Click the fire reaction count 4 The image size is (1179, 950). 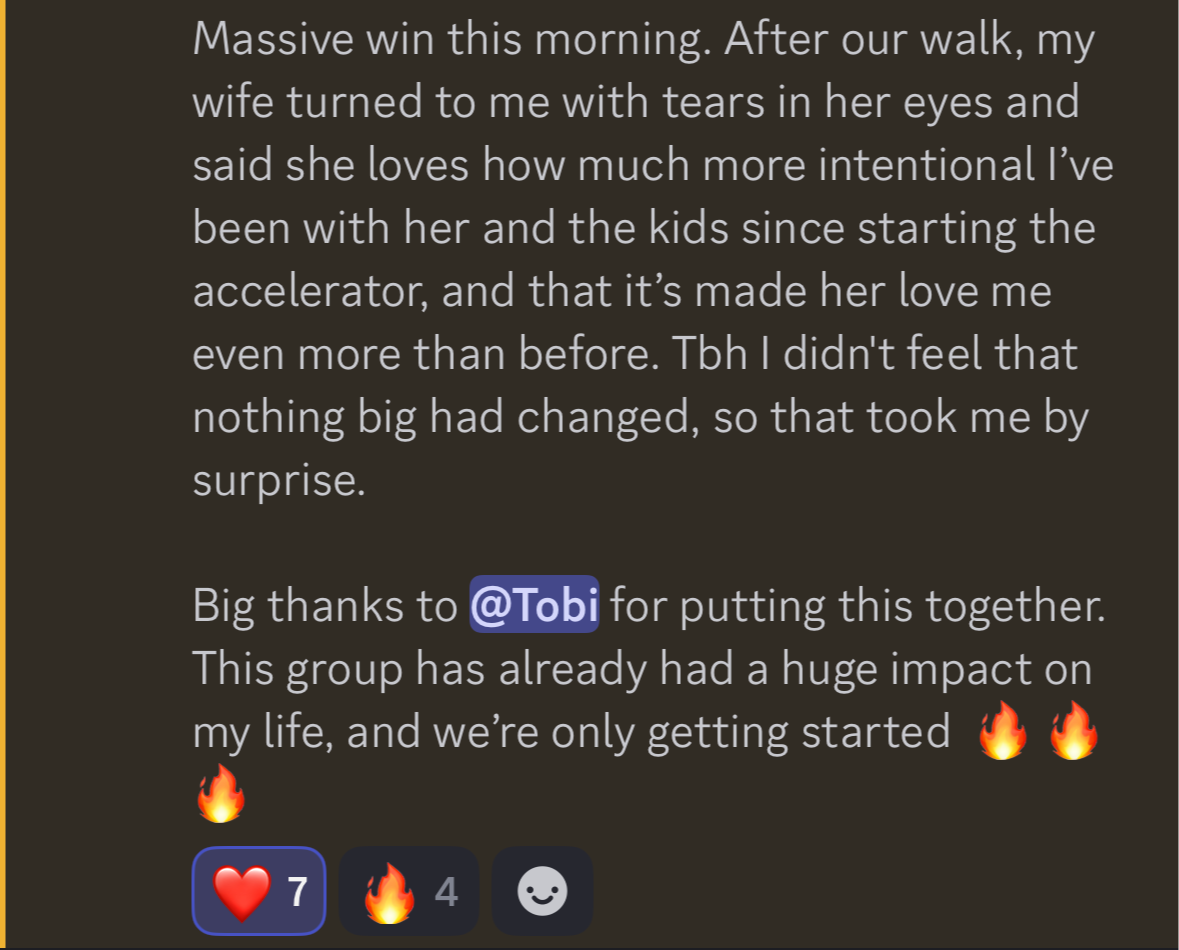(446, 892)
